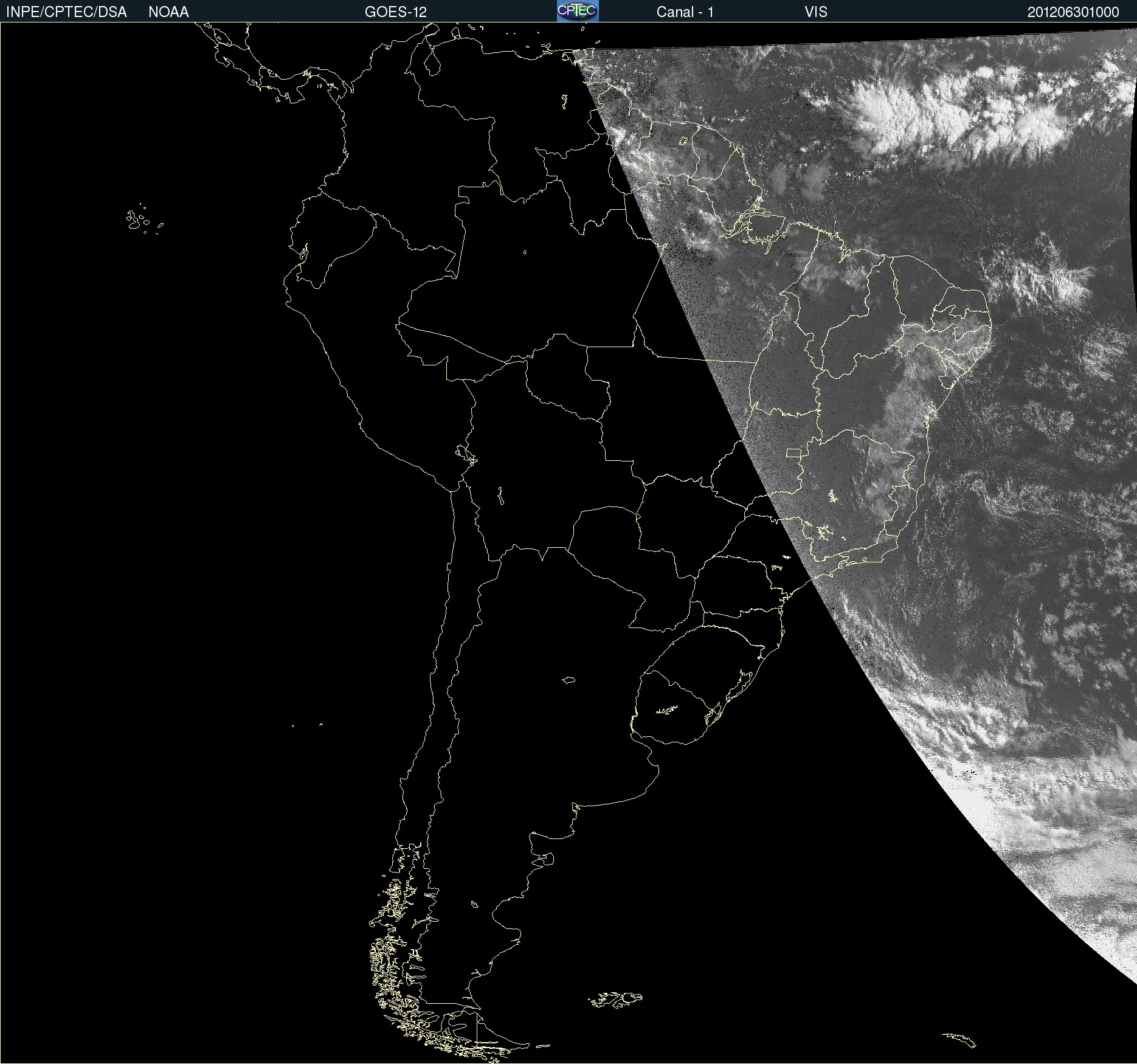Click the NOAA label in the header
This screenshot has width=1137, height=1064.
[168, 12]
